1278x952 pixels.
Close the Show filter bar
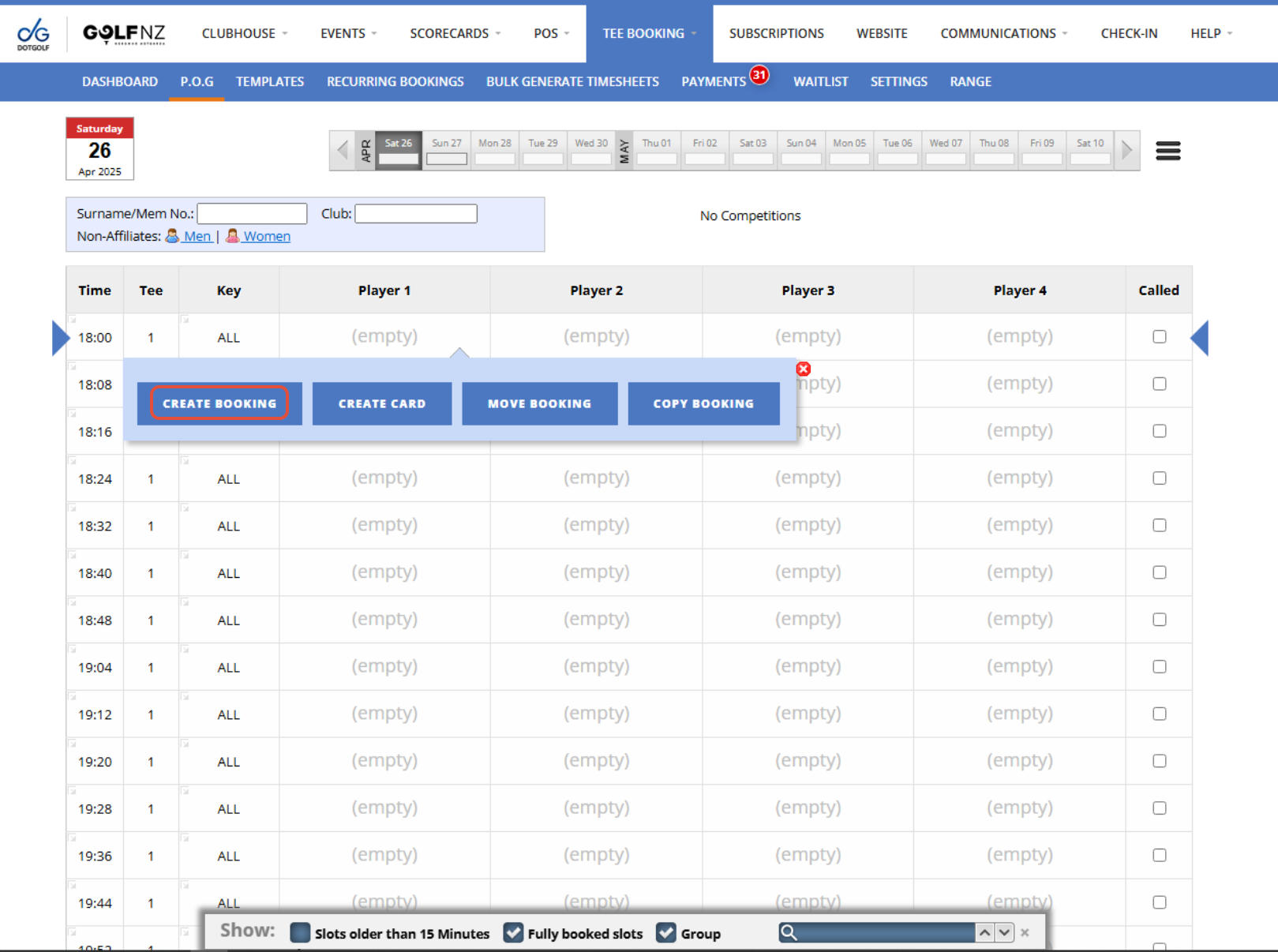click(x=1025, y=933)
